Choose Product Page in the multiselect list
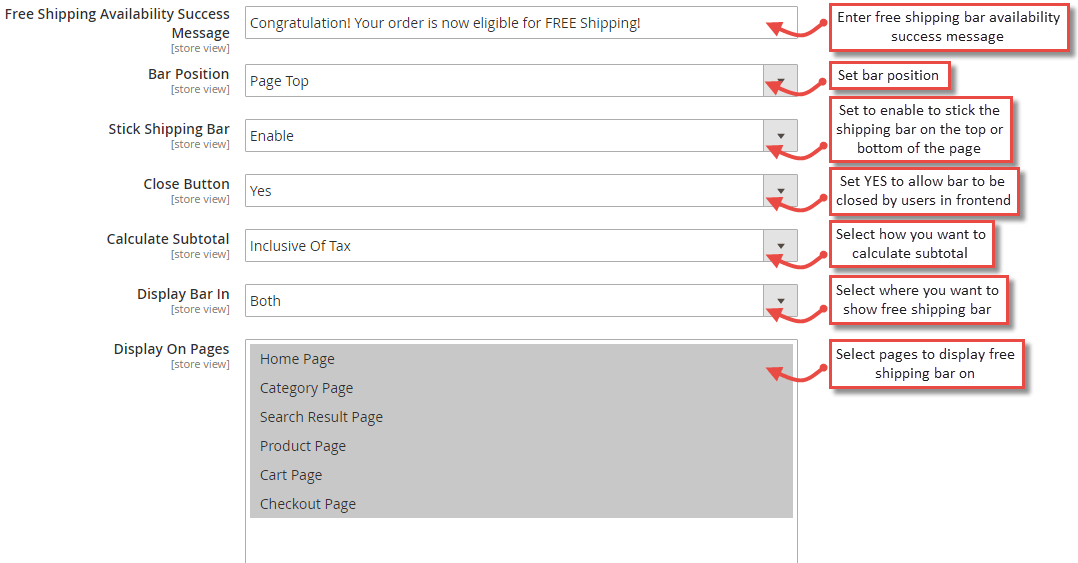Screen dimensions: 1078x563 [303, 446]
